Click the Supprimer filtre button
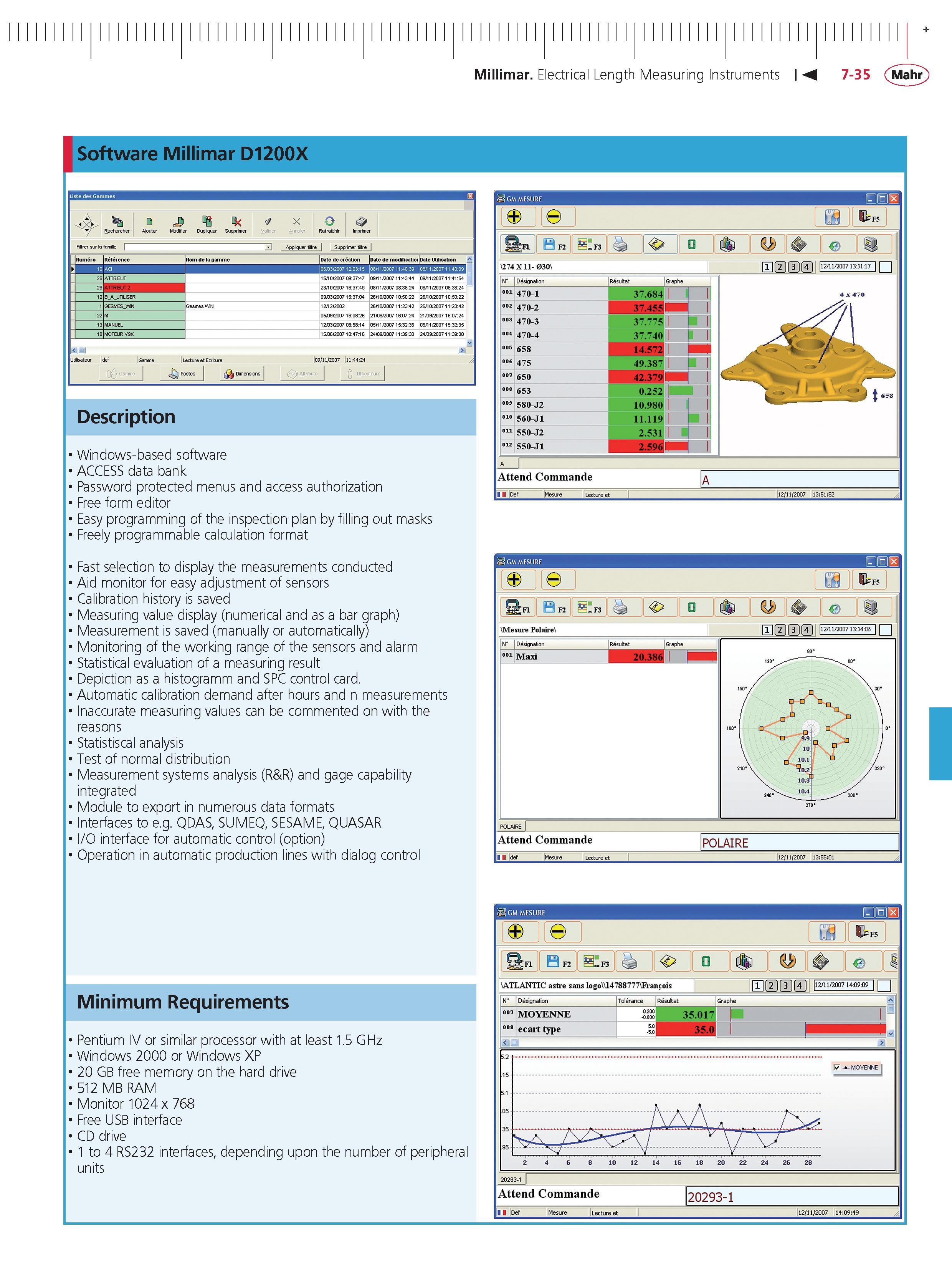The height and width of the screenshot is (1270, 952). (350, 247)
